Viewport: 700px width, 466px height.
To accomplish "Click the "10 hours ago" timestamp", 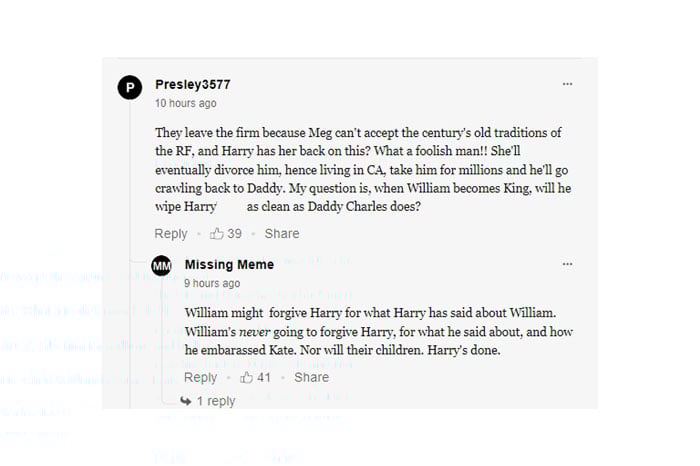I will [185, 103].
